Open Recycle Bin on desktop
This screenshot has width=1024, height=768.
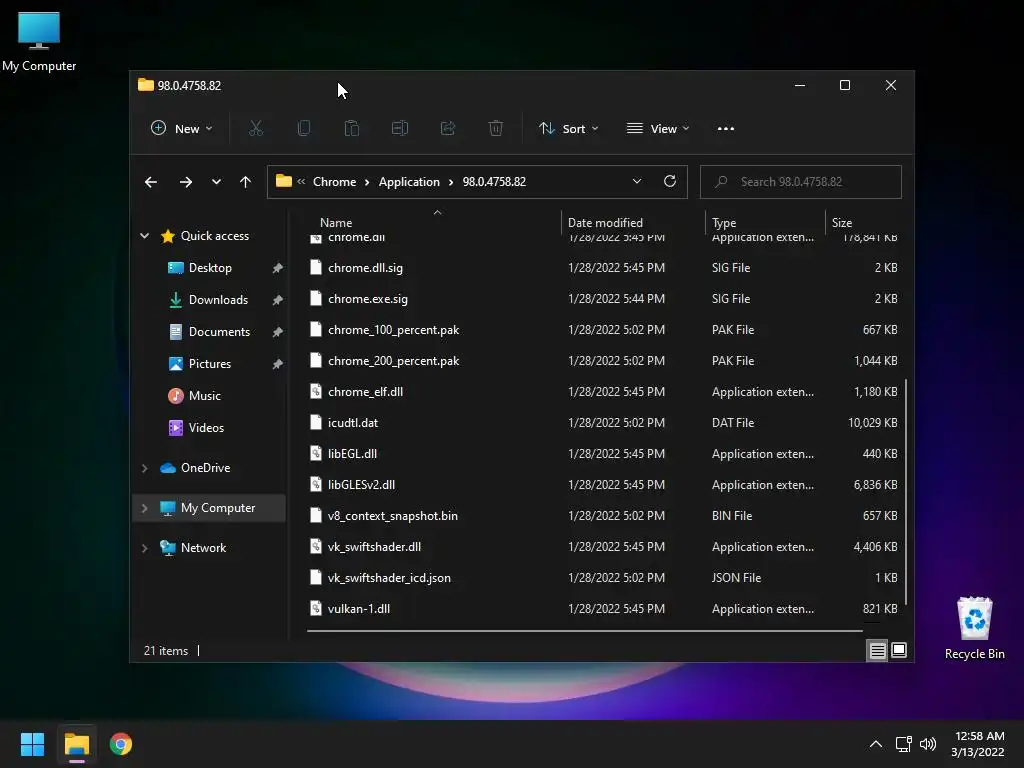974,628
